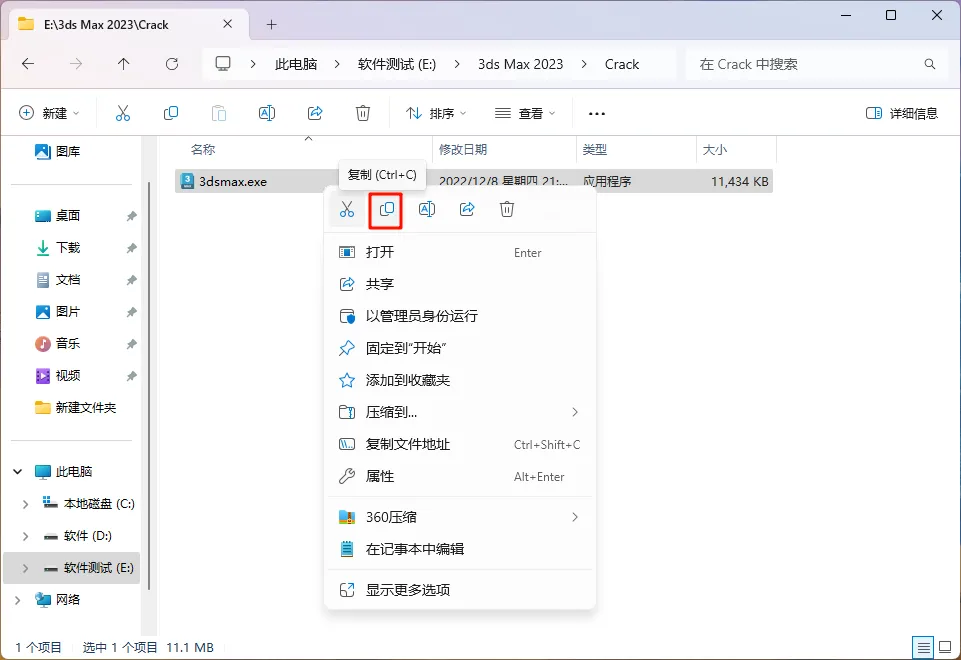Click the Cut scissors icon in the toolbar
The image size is (961, 660).
pos(123,113)
